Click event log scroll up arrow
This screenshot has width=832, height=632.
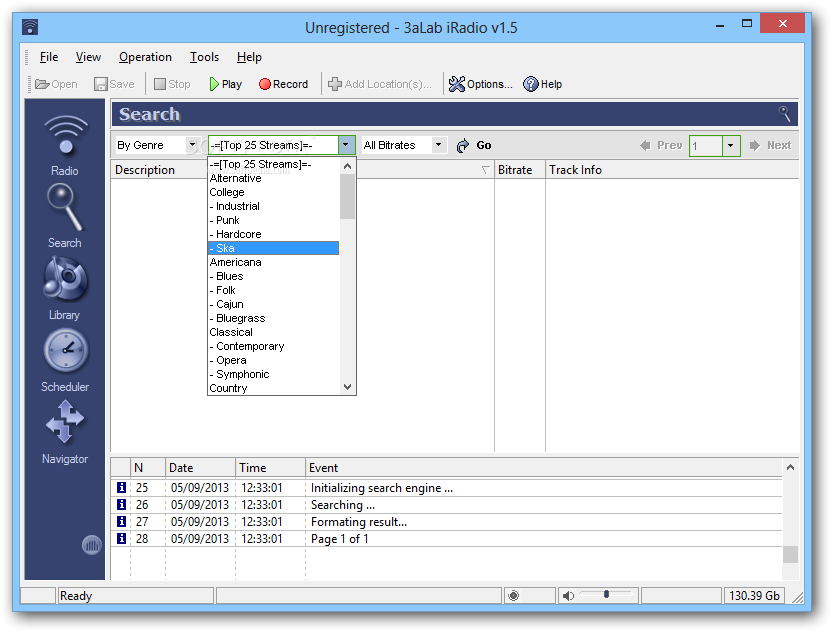[x=790, y=467]
